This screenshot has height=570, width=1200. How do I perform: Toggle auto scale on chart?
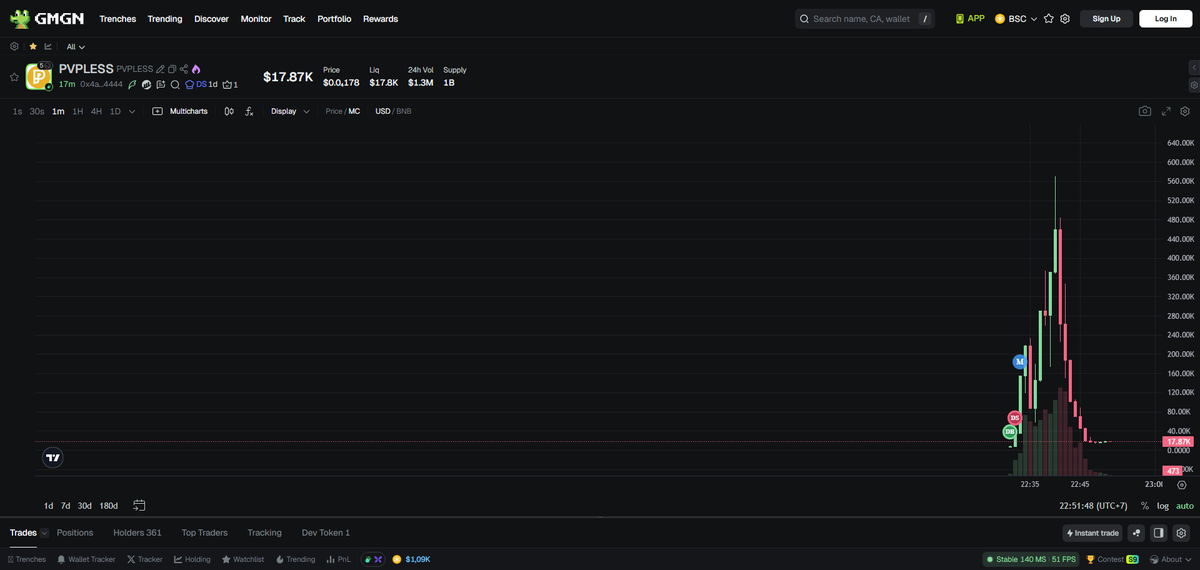coord(1184,506)
